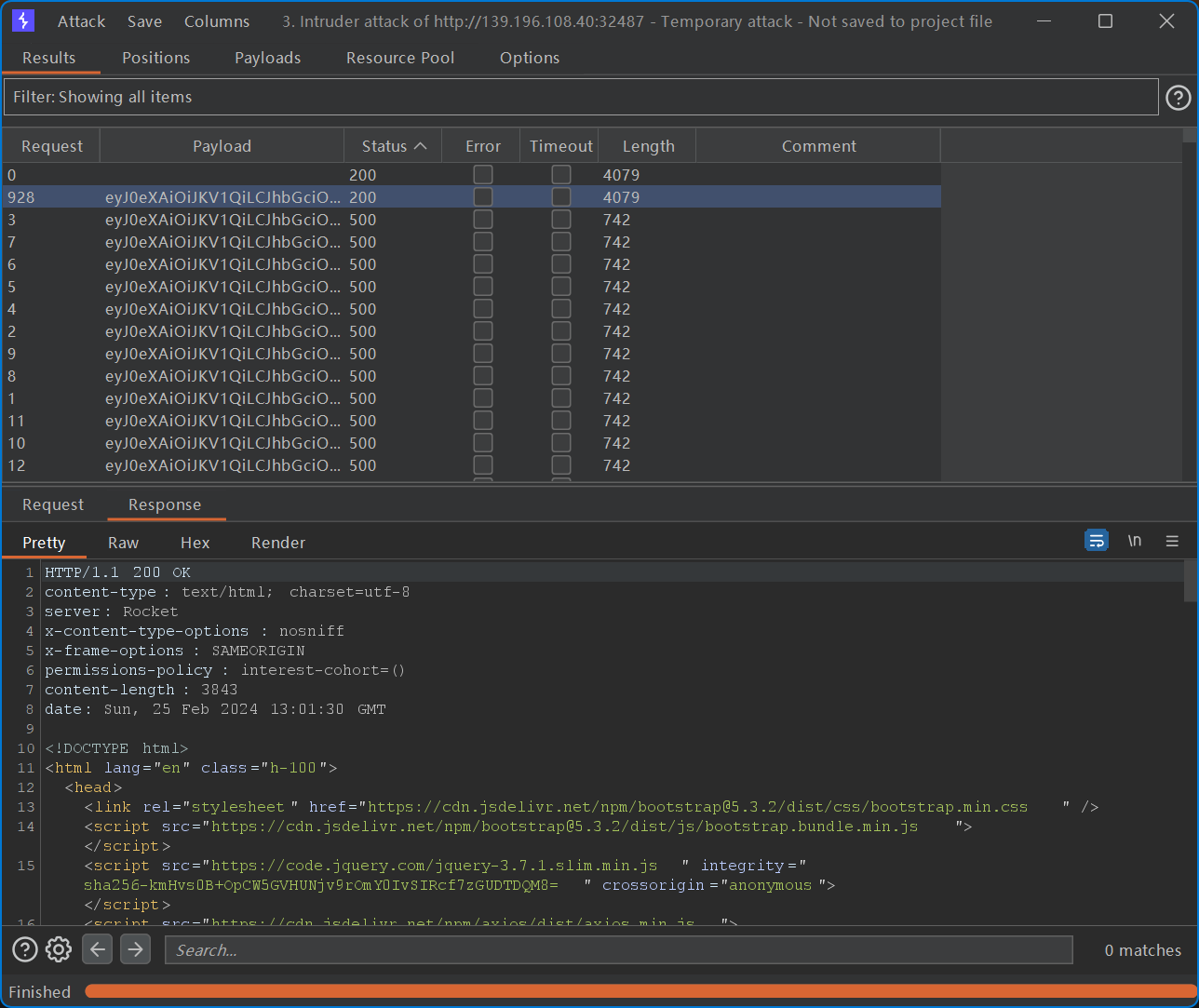
Task: Open the Attack menu
Action: (81, 20)
